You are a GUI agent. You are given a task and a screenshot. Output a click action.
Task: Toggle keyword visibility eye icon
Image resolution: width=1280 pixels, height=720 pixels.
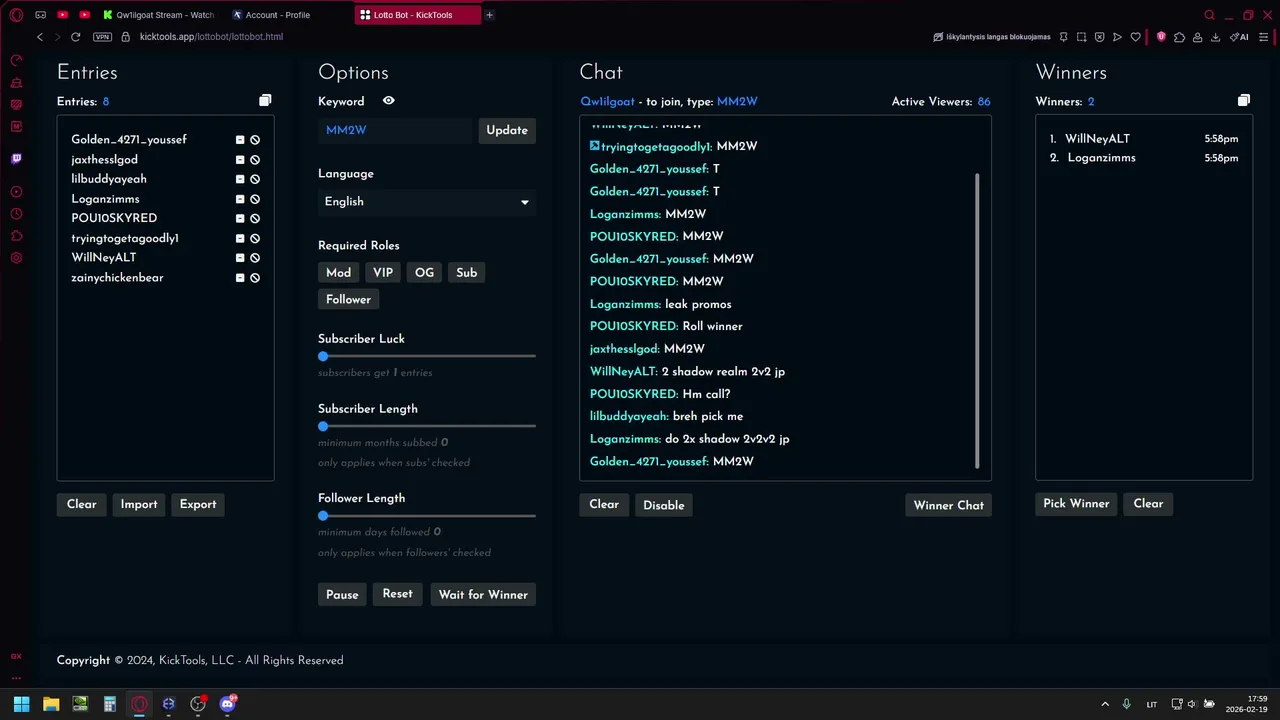[x=389, y=101]
